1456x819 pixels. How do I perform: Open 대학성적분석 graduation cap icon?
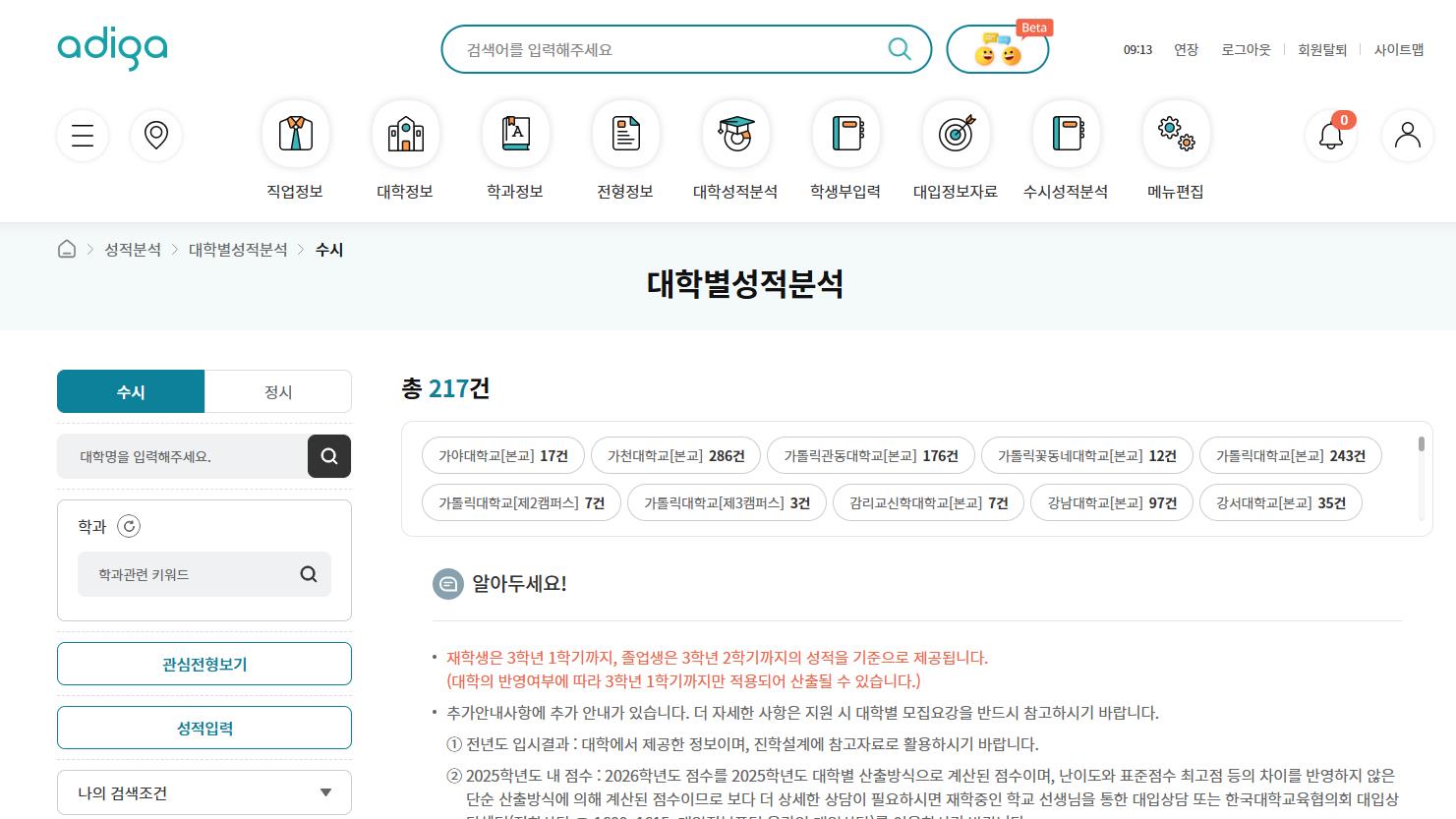pos(735,134)
